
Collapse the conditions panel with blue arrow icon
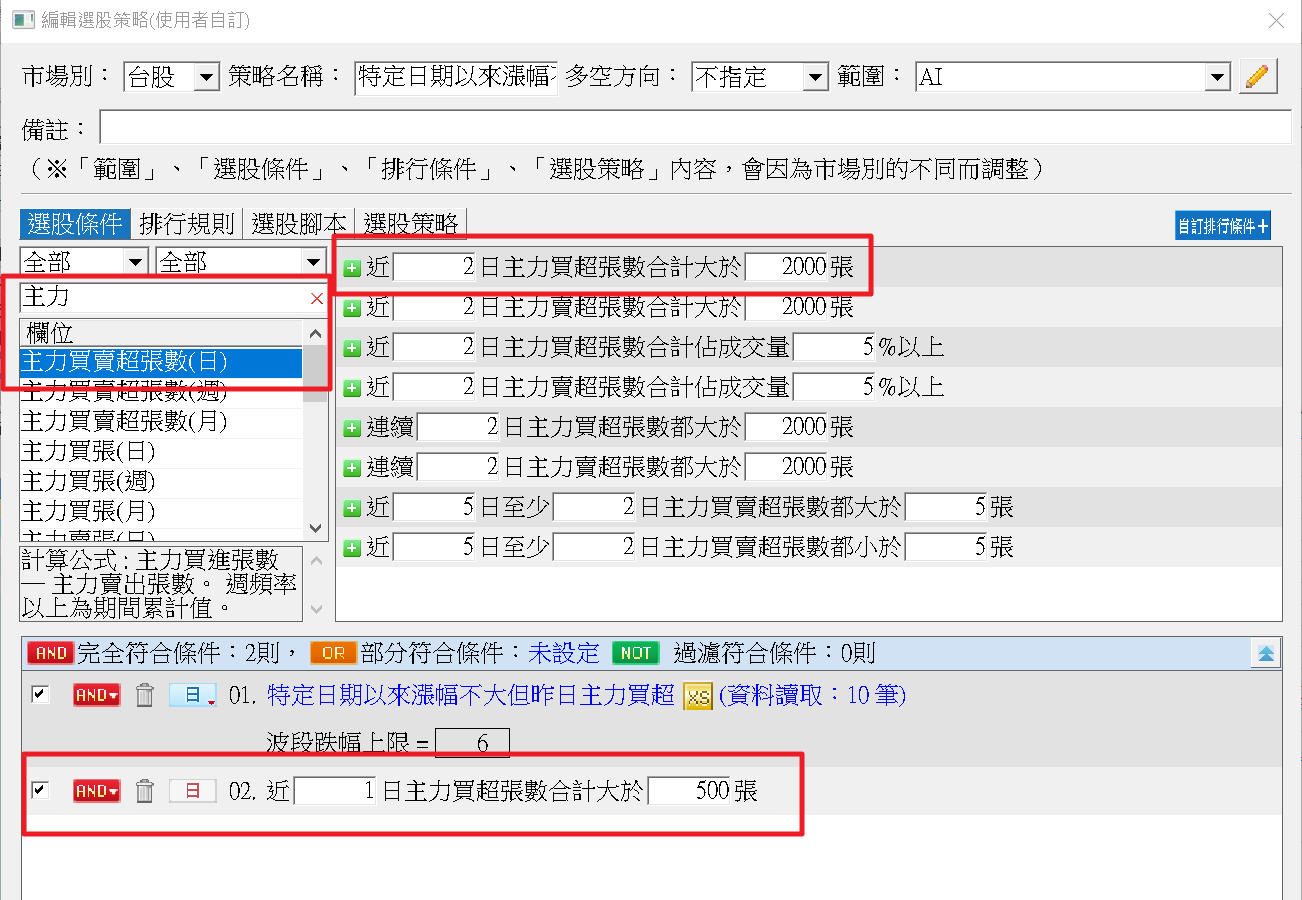1265,654
